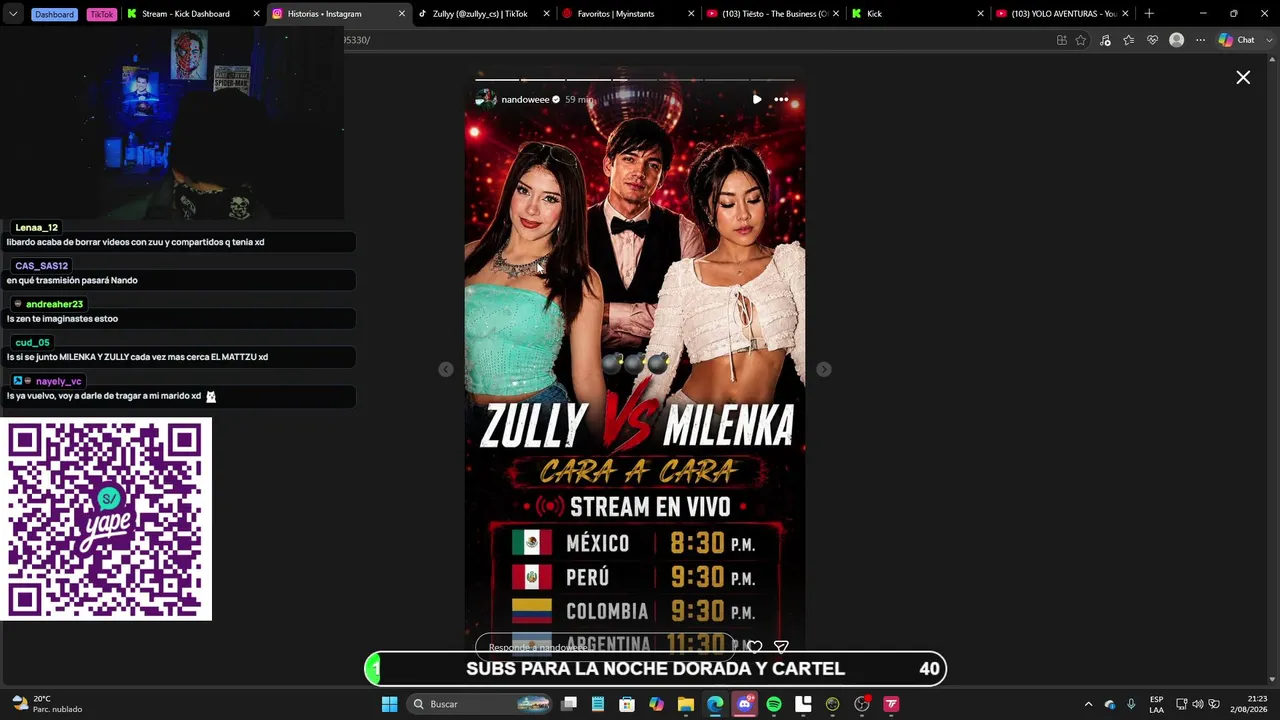Open the Notepad taskbar app
Viewport: 1280px width, 720px height.
tap(598, 704)
